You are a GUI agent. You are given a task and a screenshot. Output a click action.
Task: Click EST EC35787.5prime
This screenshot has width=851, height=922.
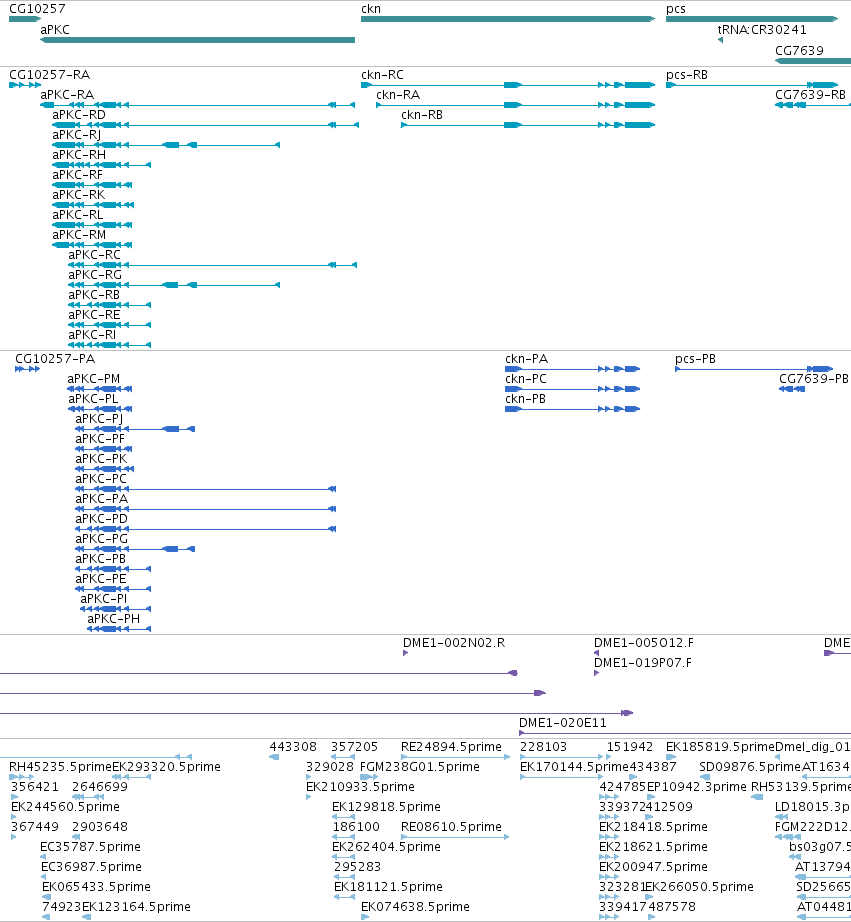90,847
